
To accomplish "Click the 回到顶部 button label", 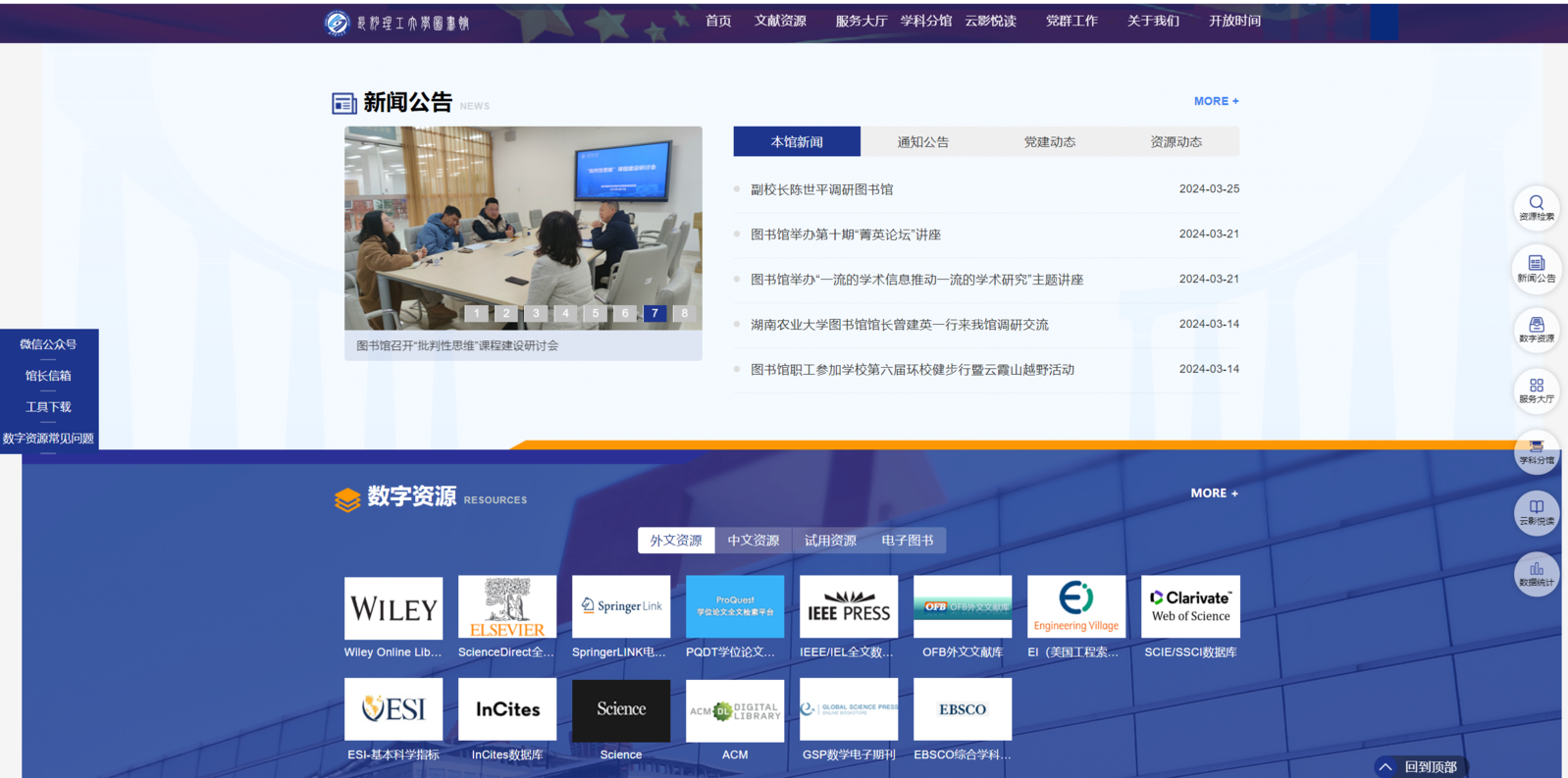I will [x=1431, y=767].
